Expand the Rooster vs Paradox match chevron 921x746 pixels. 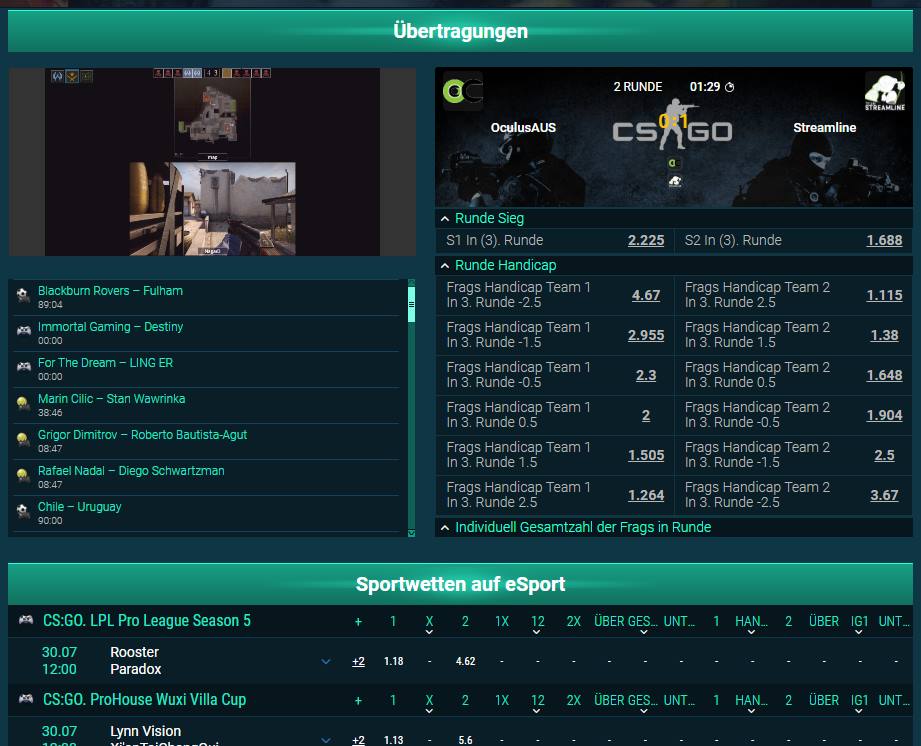pos(326,661)
